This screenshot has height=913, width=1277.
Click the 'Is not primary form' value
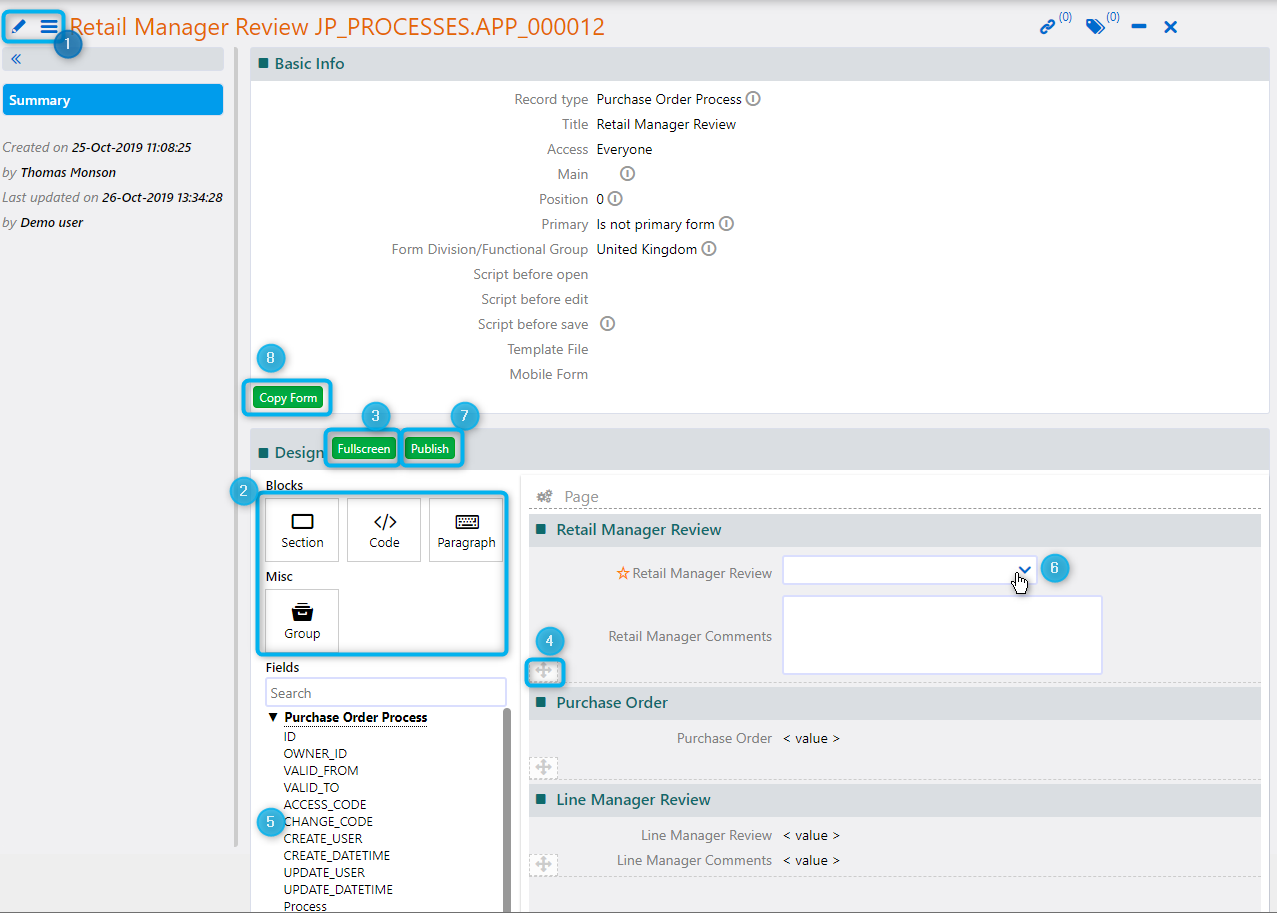coord(656,224)
